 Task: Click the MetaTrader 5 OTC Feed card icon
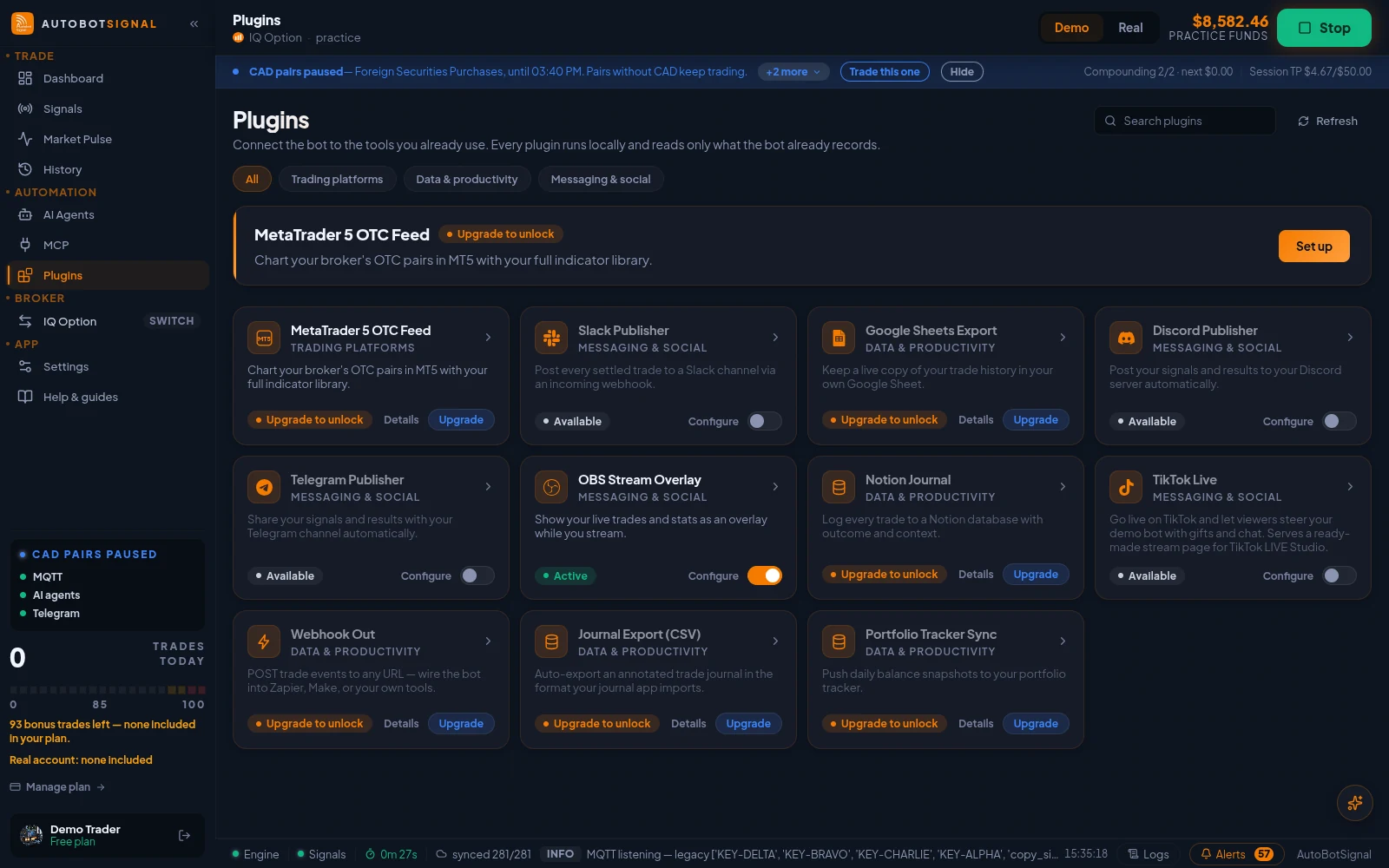click(264, 338)
